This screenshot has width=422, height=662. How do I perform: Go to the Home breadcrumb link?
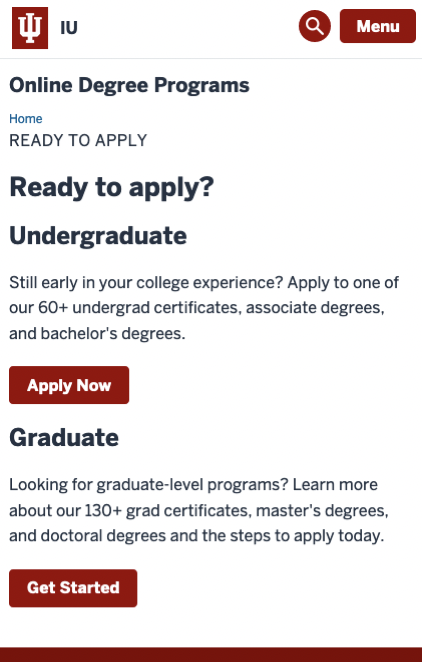coord(26,119)
